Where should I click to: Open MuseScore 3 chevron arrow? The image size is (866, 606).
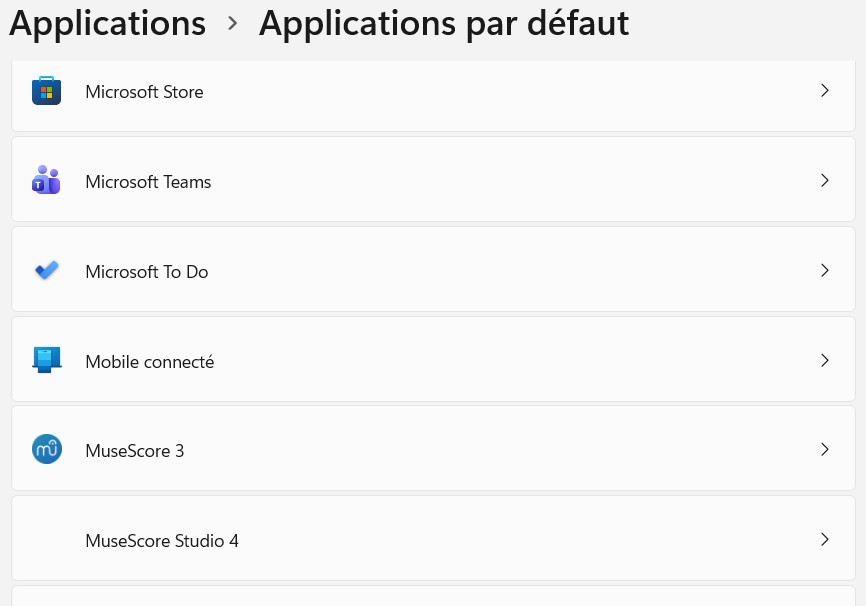(x=824, y=450)
